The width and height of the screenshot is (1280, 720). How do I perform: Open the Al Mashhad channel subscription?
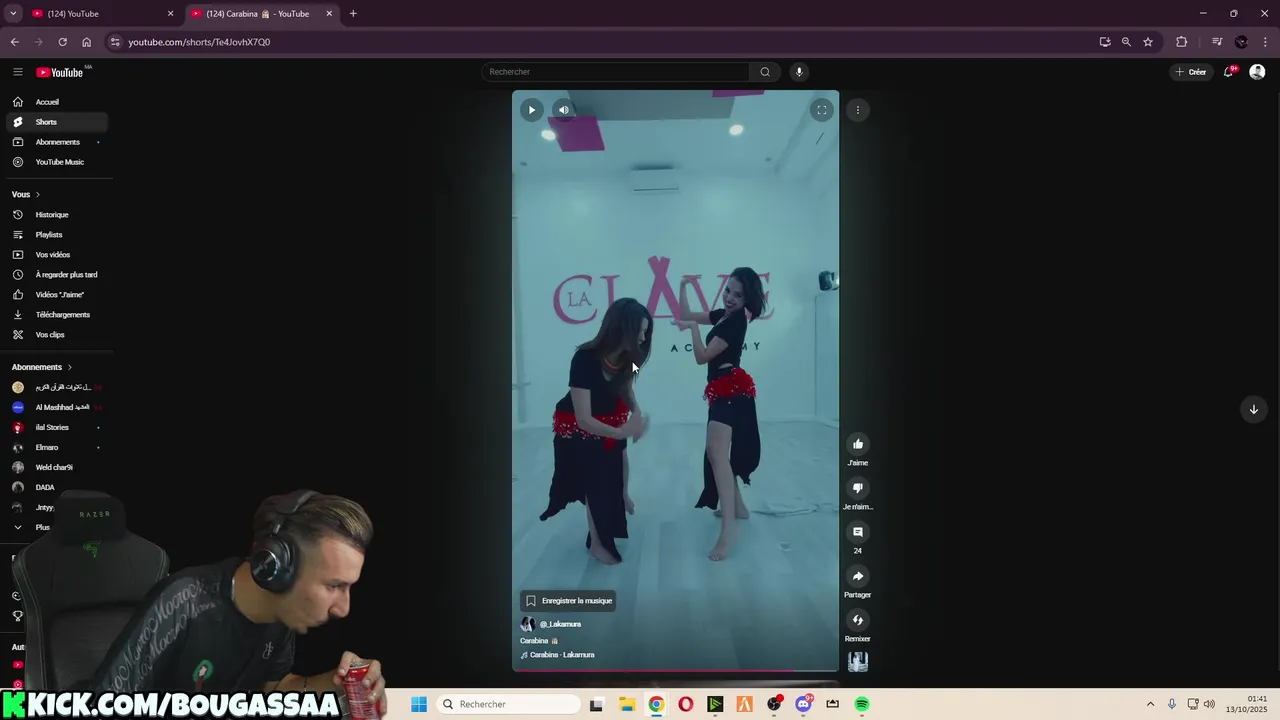coord(57,407)
